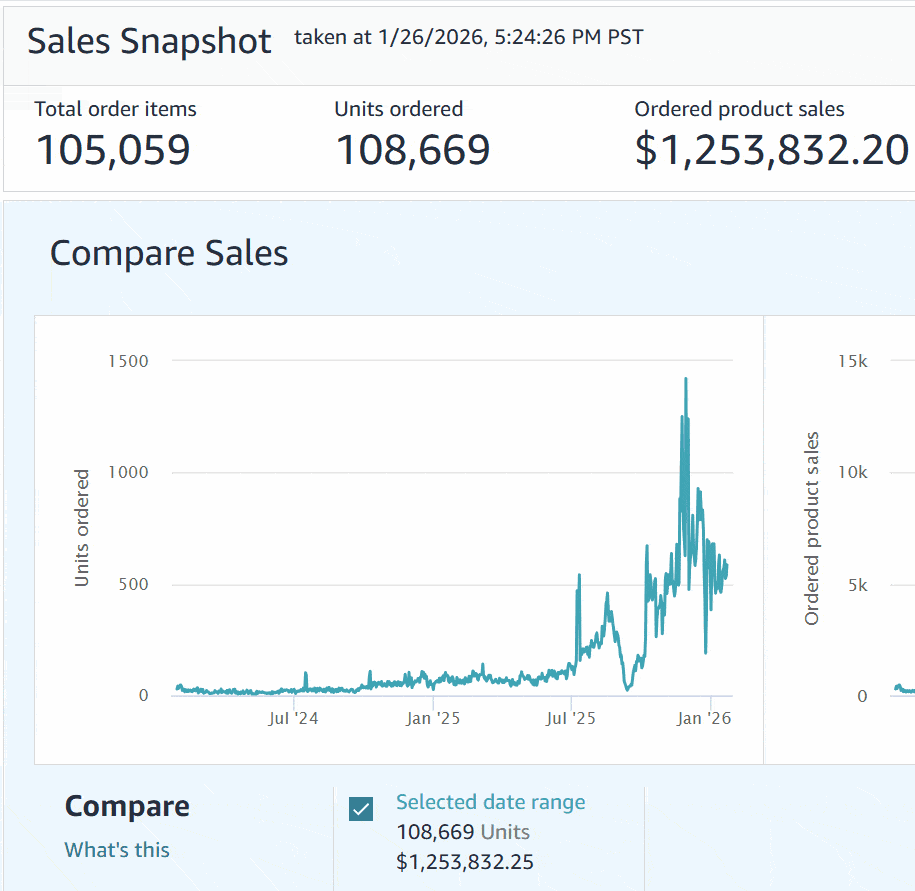915x891 pixels.
Task: Click the "Selected date range" label text
Action: [490, 802]
